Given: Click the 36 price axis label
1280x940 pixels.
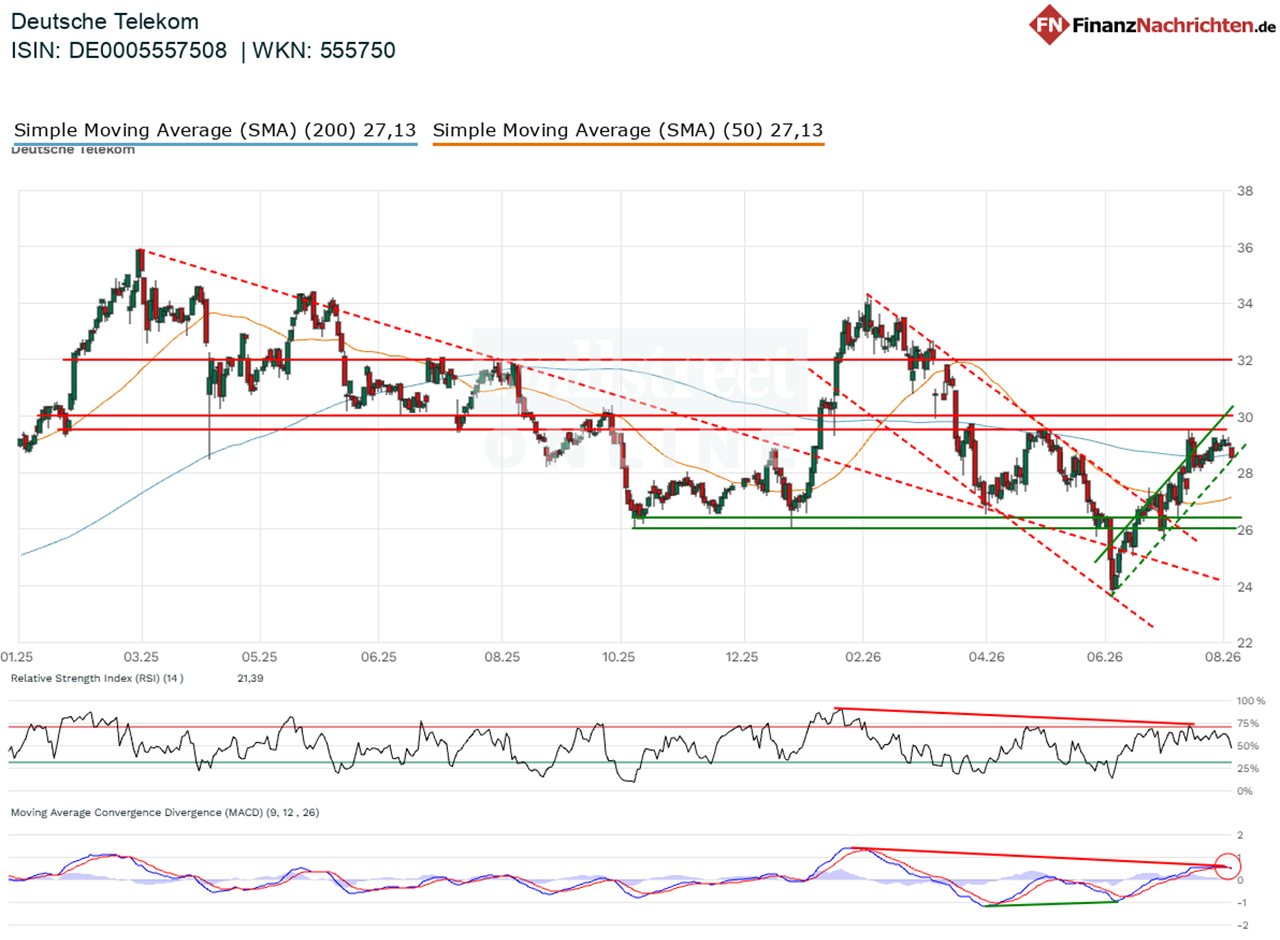Looking at the screenshot, I should tap(1245, 247).
